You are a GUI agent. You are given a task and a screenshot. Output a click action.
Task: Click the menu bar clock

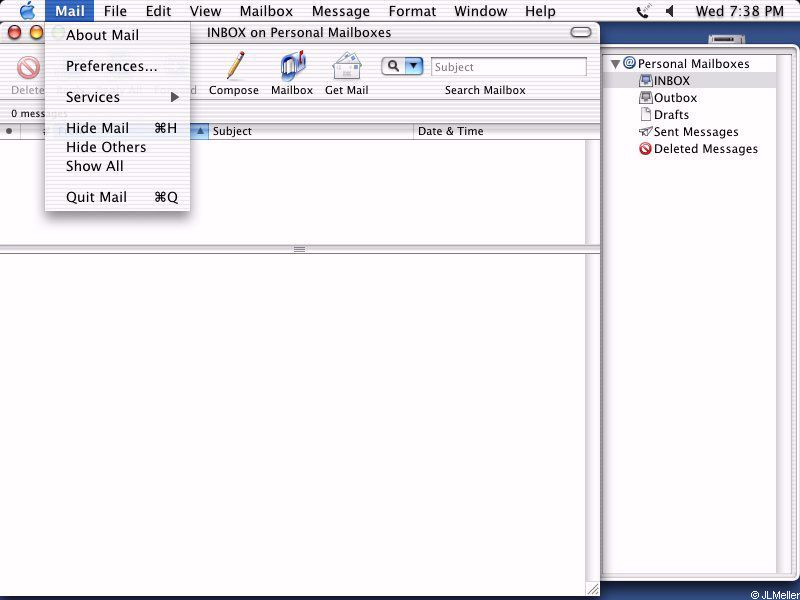click(739, 11)
